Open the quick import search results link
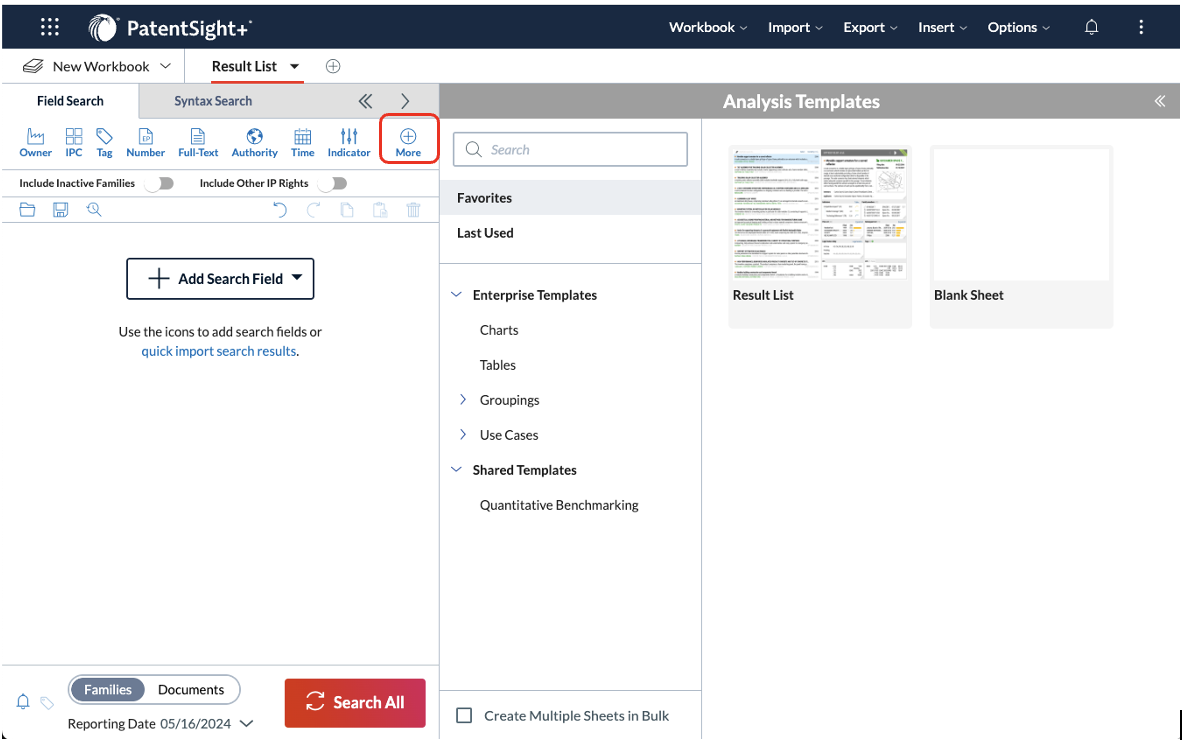 [x=218, y=351]
